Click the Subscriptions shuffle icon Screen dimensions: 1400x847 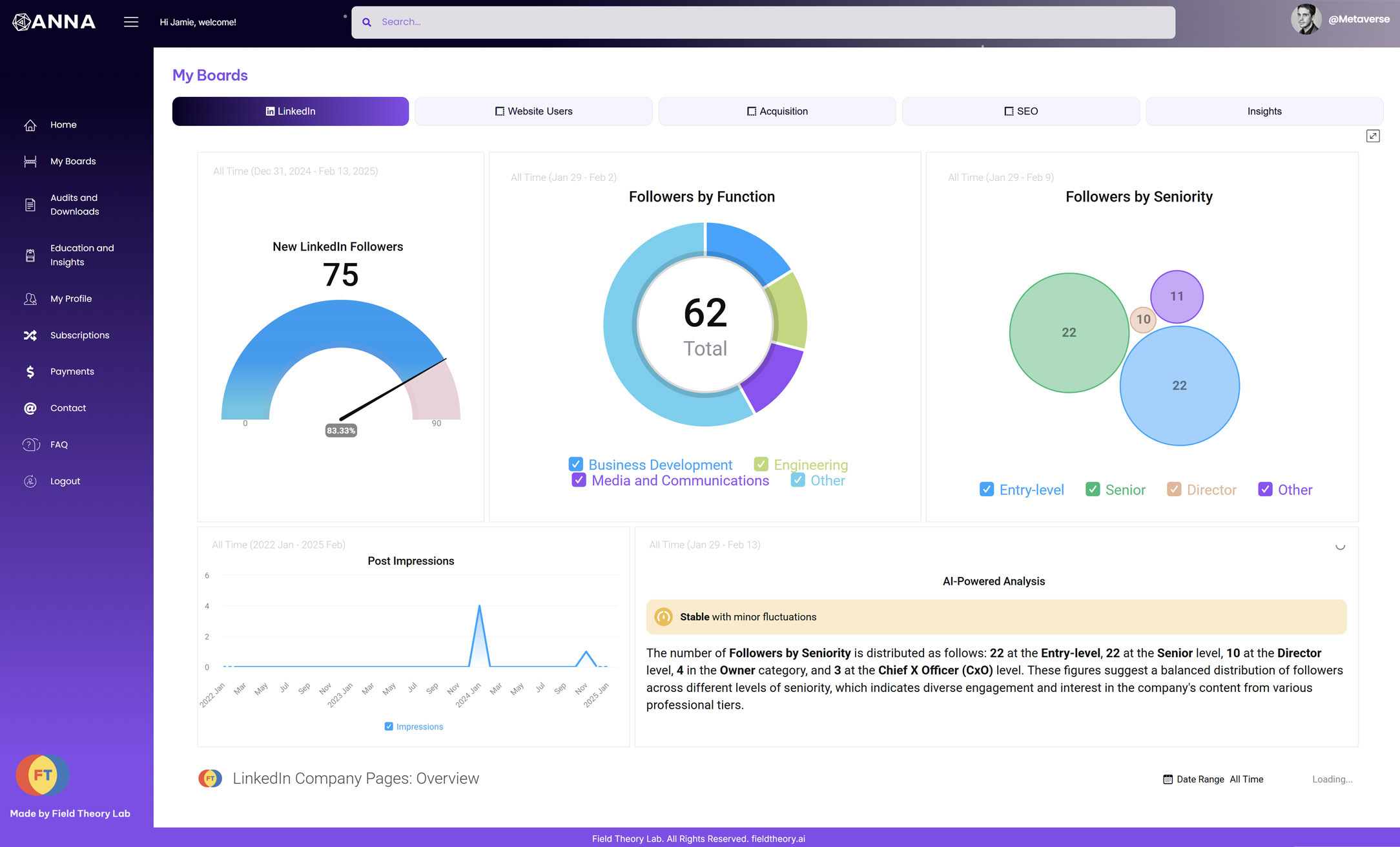[x=30, y=335]
